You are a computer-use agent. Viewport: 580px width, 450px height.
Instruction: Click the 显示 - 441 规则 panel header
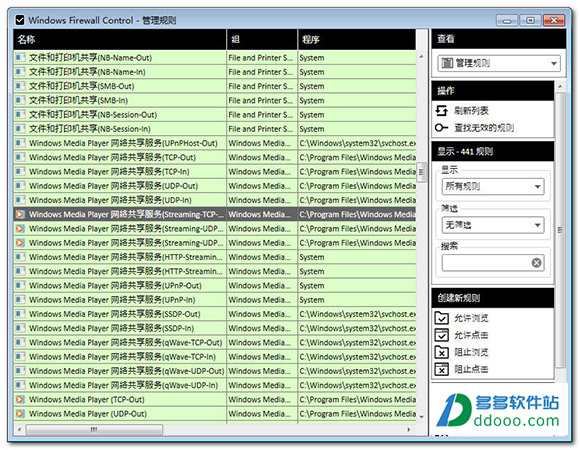click(x=493, y=151)
